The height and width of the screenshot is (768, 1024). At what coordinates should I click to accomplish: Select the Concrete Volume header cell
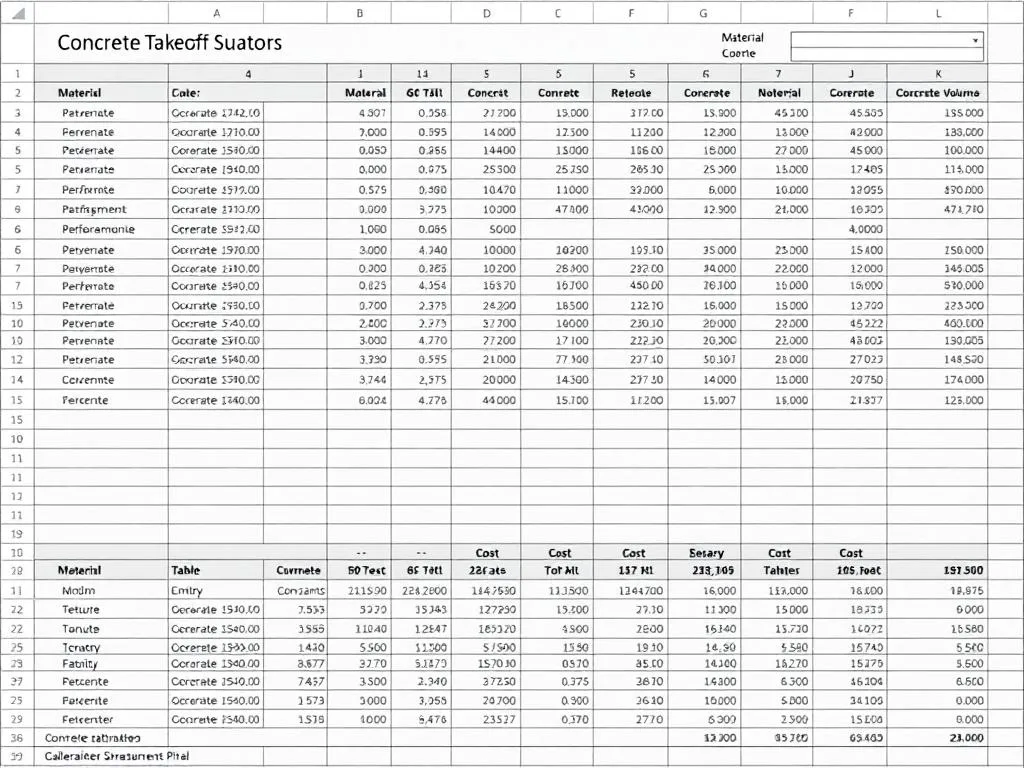tap(938, 92)
